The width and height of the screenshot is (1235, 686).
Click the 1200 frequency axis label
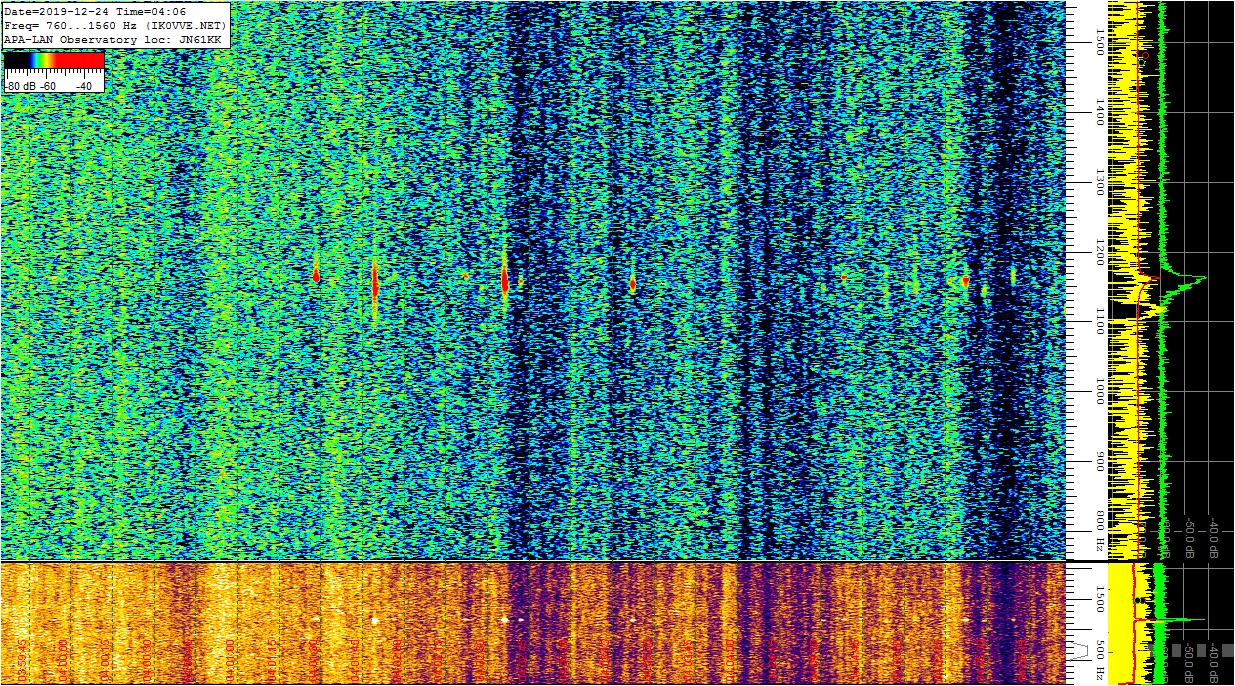click(1100, 252)
